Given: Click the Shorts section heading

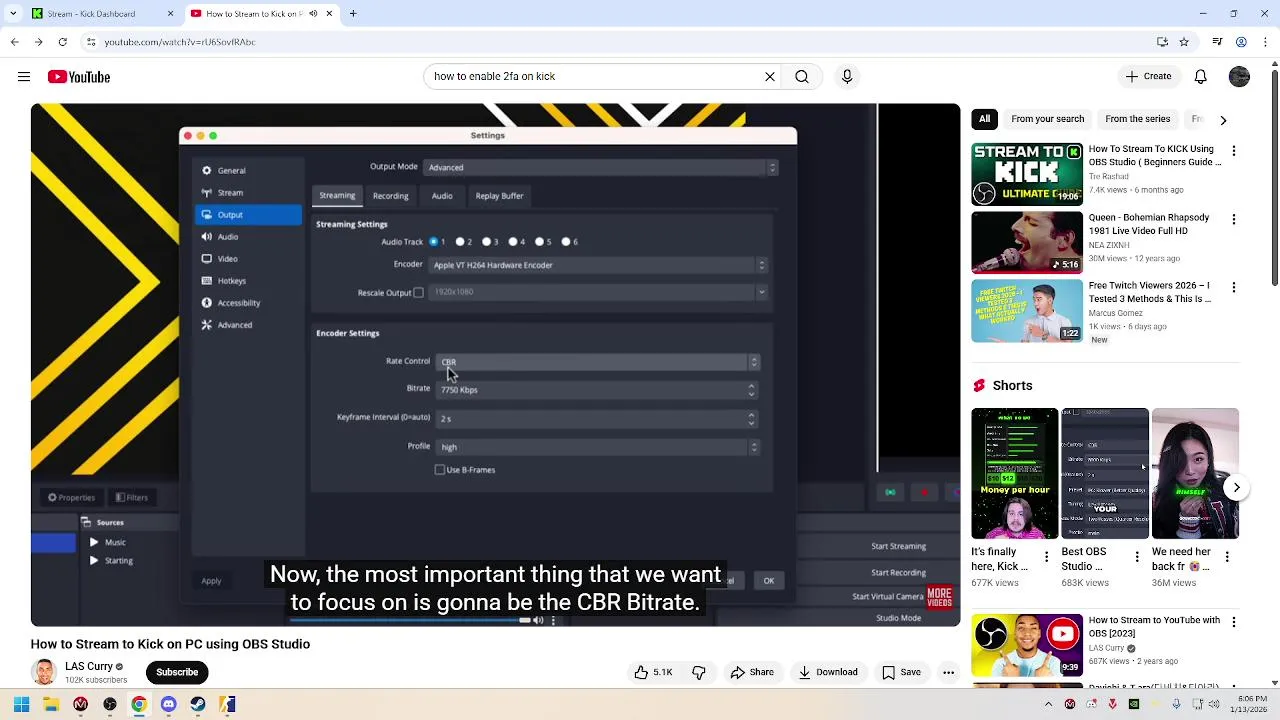Looking at the screenshot, I should [x=1012, y=385].
